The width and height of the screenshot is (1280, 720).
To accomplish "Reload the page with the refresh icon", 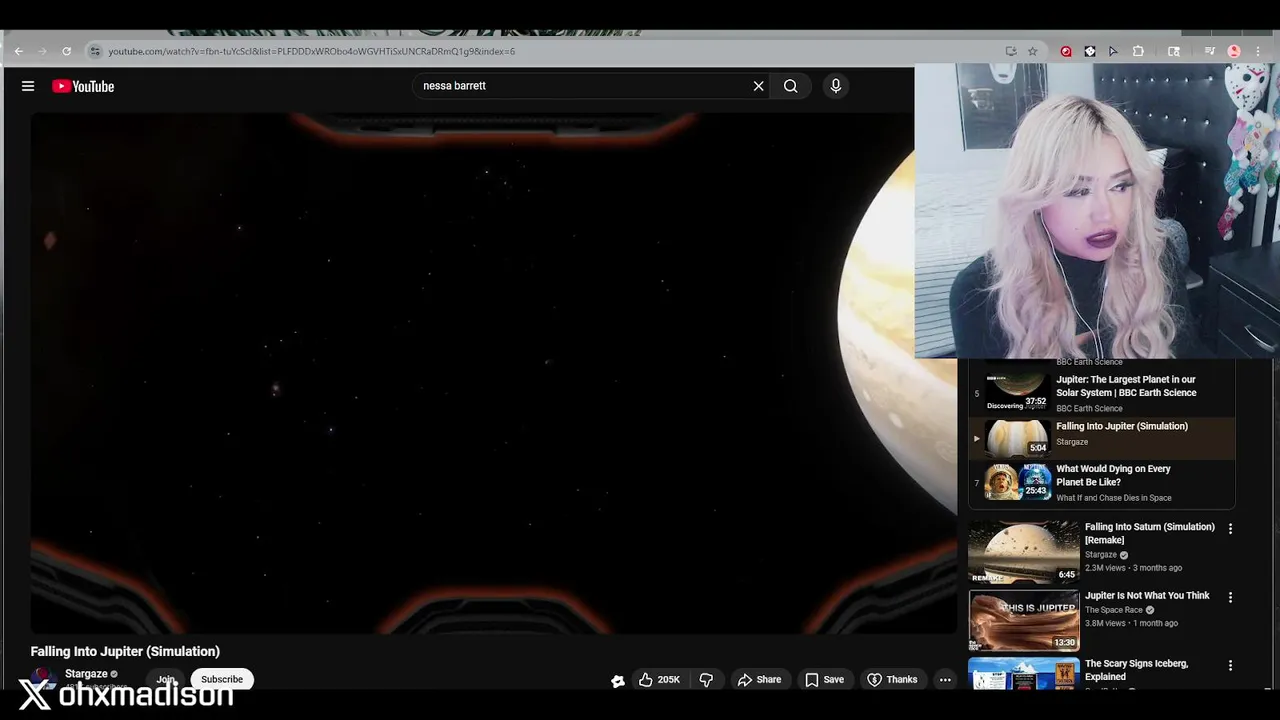I will (66, 51).
